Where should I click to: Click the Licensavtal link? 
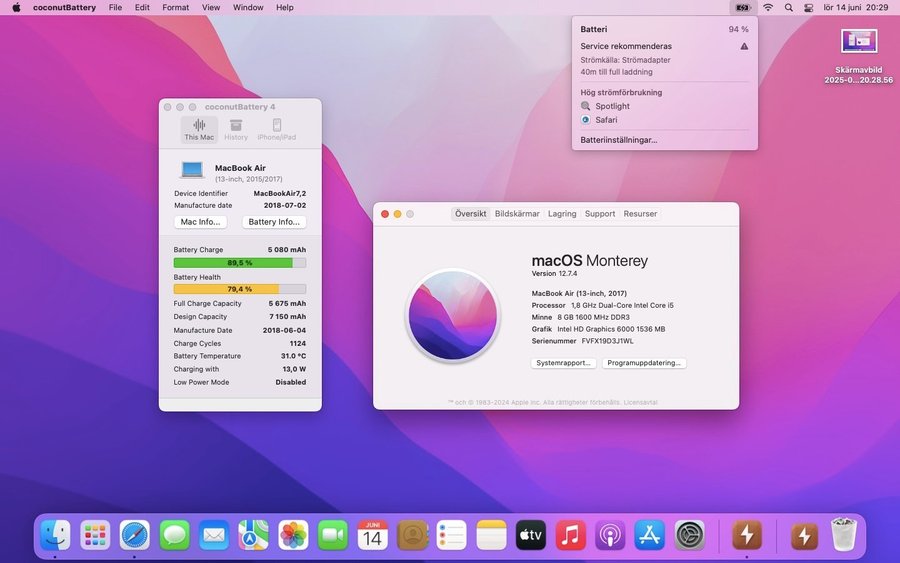click(x=640, y=402)
